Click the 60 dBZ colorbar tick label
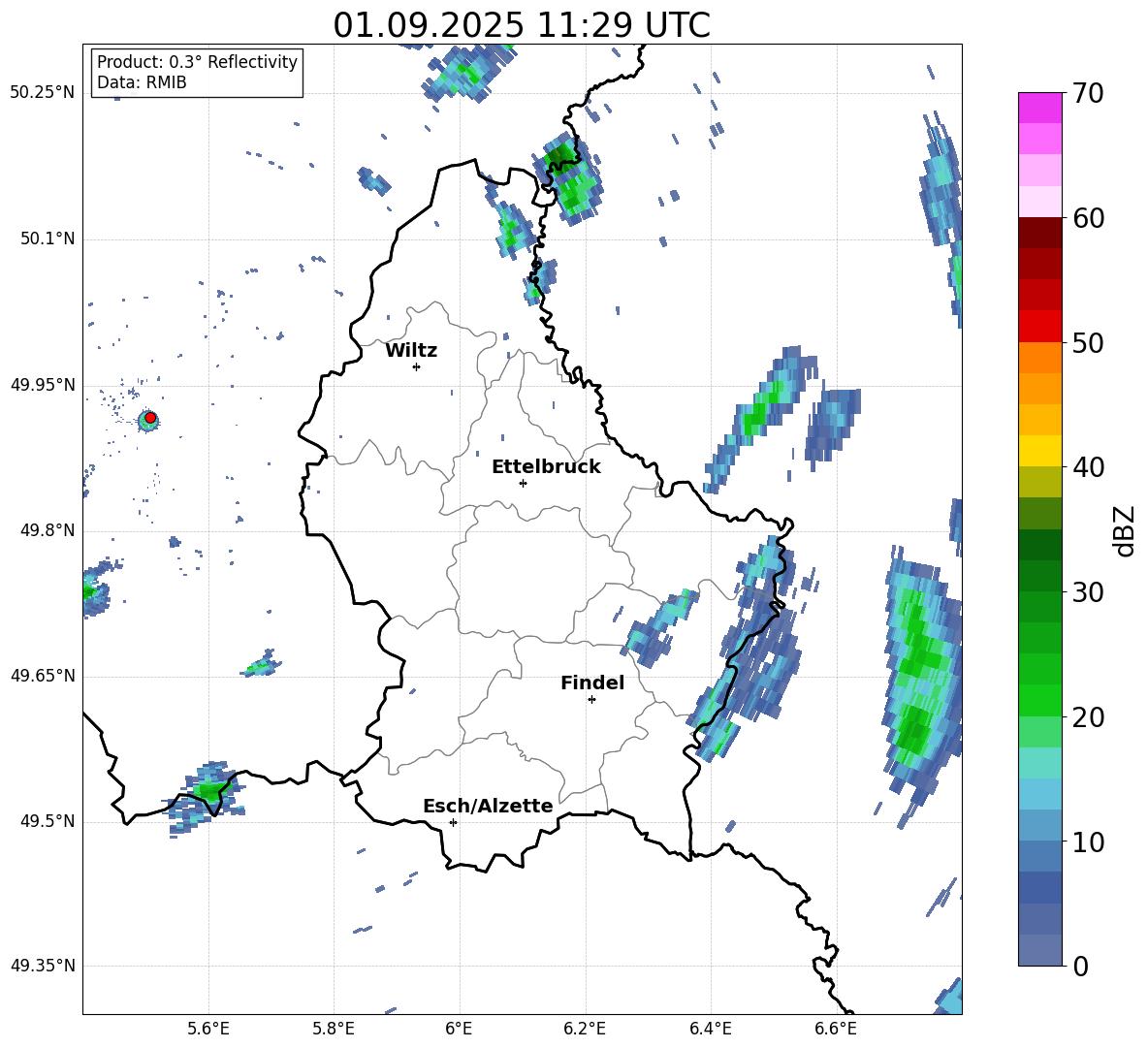Image resolution: width=1148 pixels, height=1048 pixels. [x=1087, y=218]
